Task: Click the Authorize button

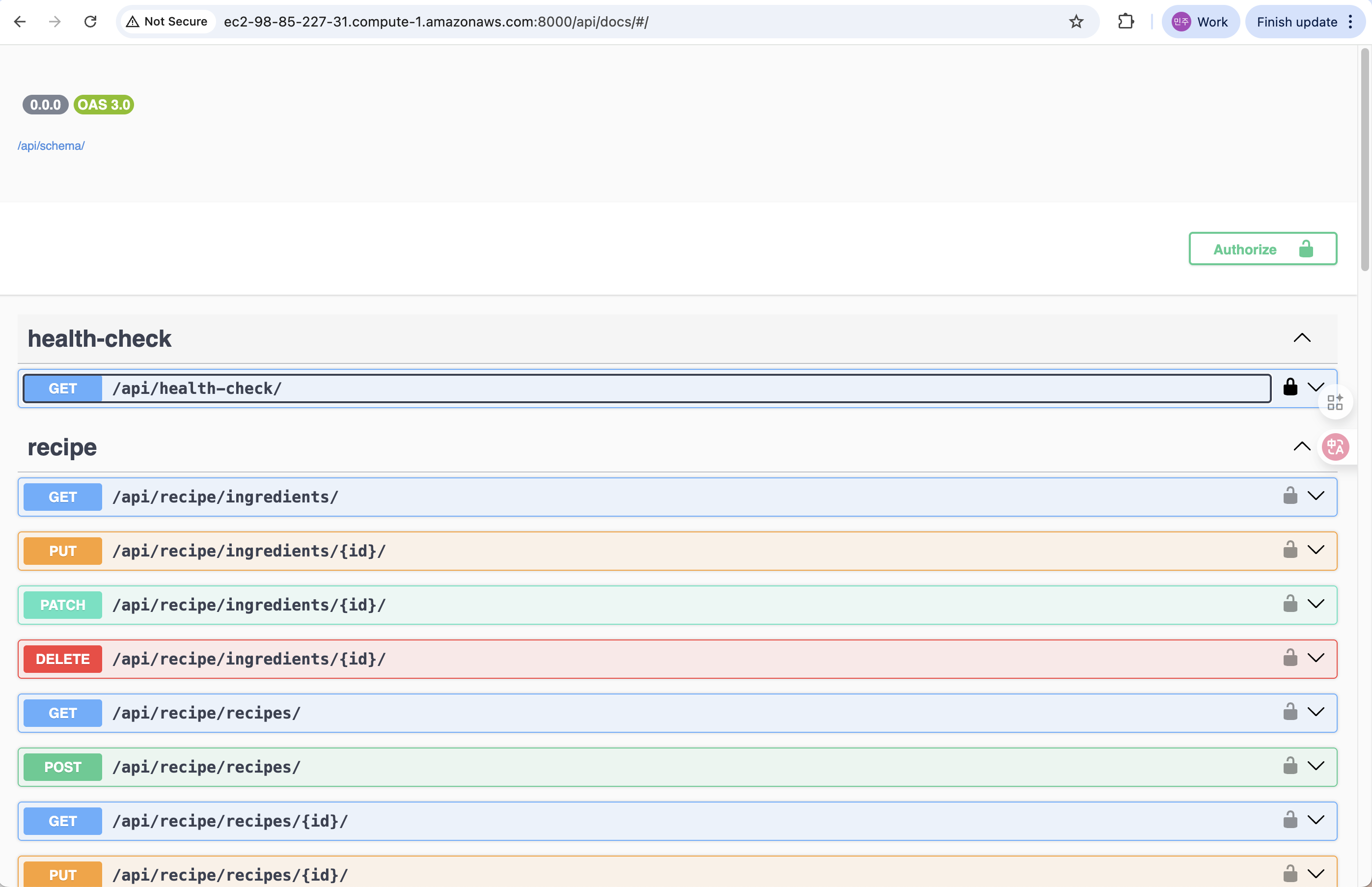Action: (x=1262, y=249)
